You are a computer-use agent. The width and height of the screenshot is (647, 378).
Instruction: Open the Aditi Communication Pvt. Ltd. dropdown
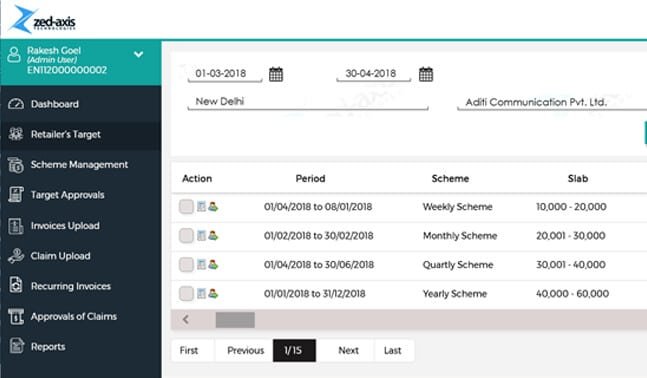pyautogui.click(x=552, y=102)
